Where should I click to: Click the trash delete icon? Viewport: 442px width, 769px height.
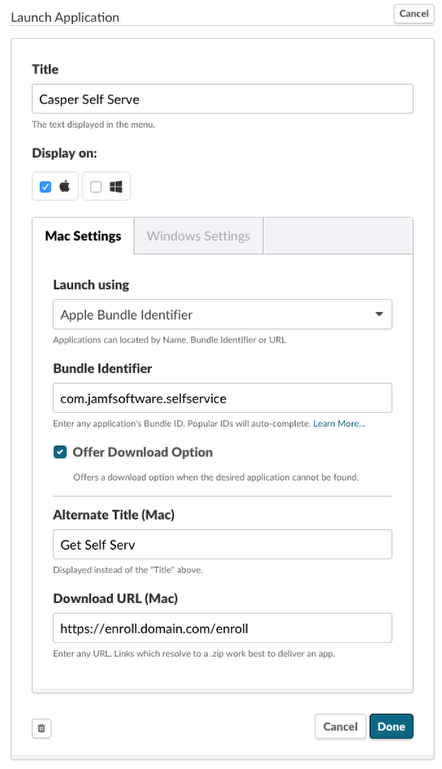click(41, 728)
